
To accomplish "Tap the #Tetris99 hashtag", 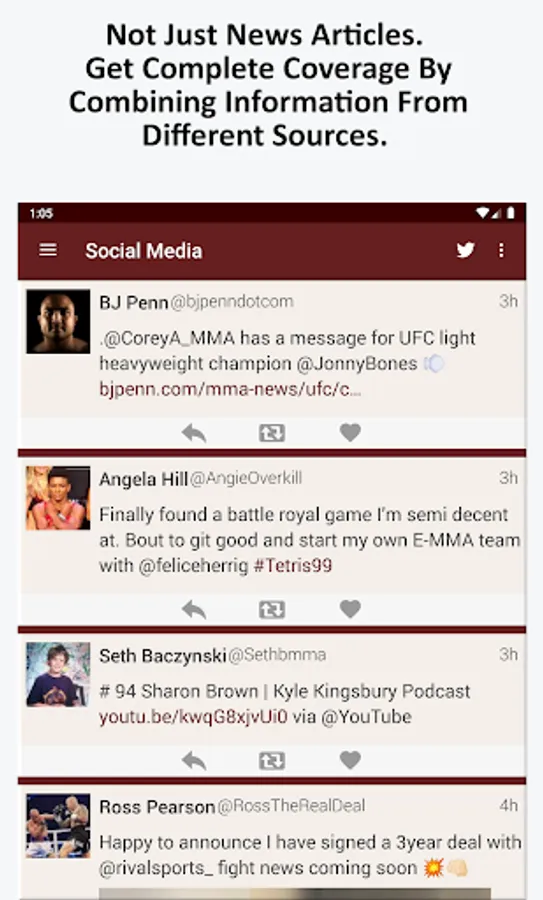I will (x=293, y=565).
